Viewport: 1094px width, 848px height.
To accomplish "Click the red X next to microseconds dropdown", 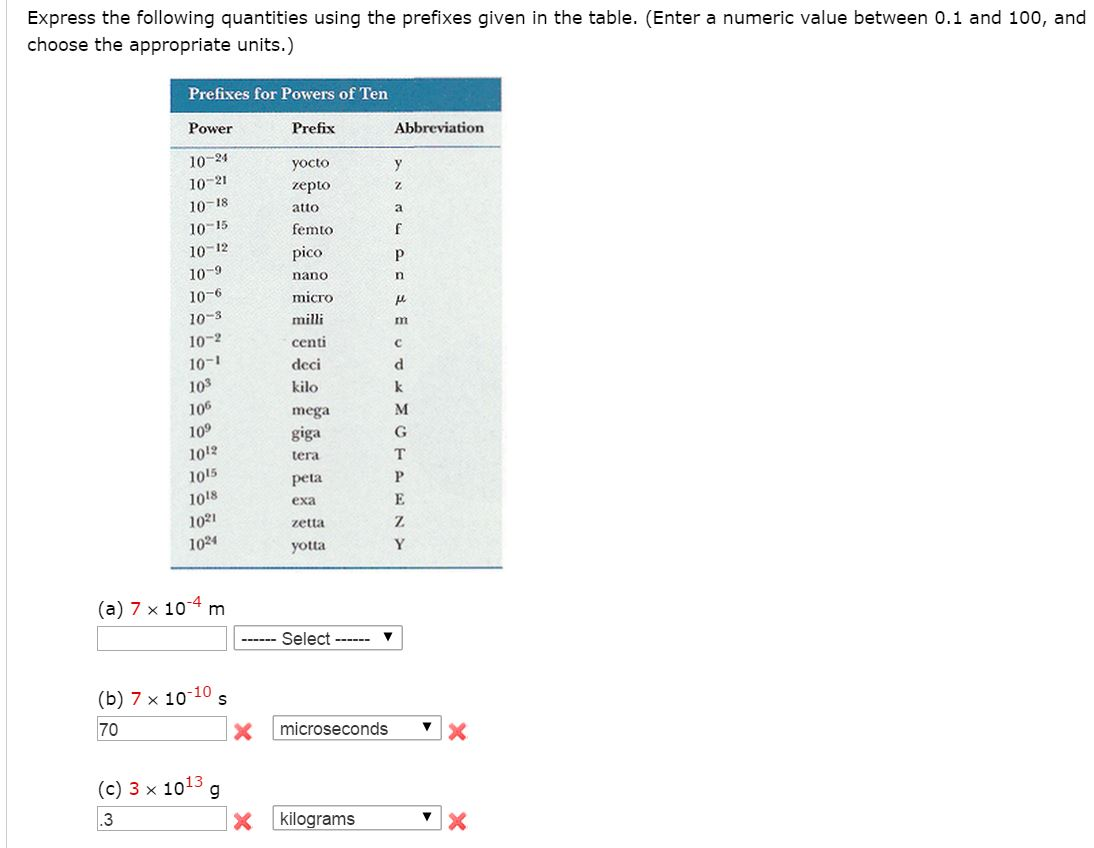I will coord(457,731).
